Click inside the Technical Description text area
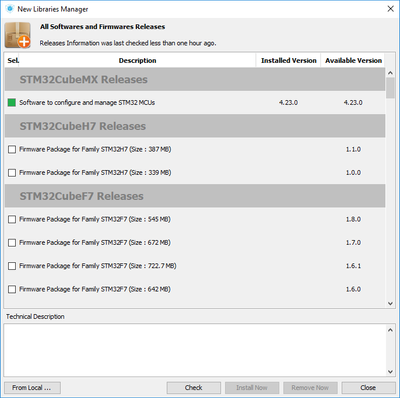400x398 pixels. [195, 350]
